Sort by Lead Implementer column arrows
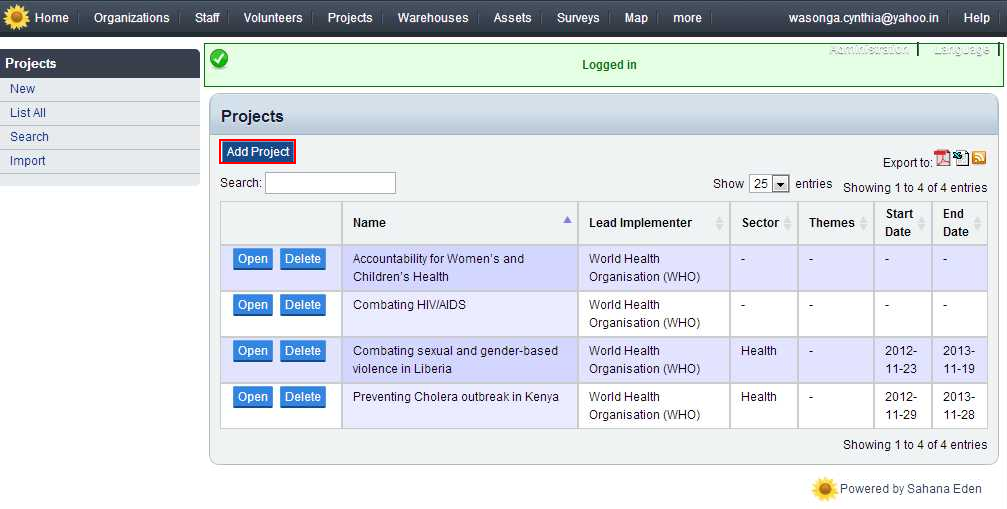Image resolution: width=1007 pixels, height=509 pixels. pos(719,223)
